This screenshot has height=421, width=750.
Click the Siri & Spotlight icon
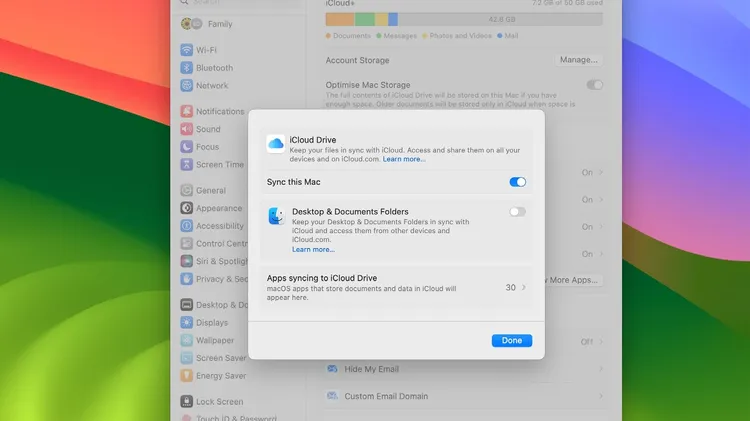[187, 261]
